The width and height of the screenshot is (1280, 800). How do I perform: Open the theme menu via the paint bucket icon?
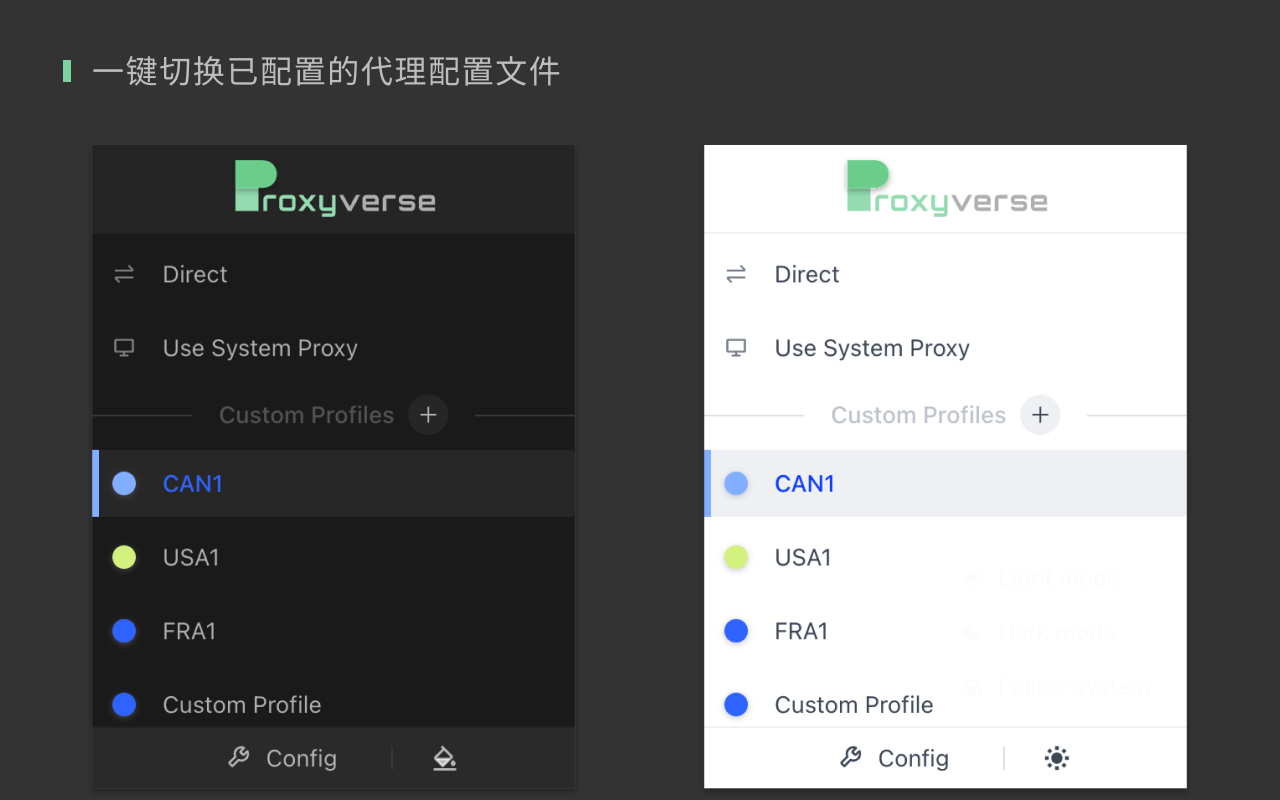click(444, 758)
